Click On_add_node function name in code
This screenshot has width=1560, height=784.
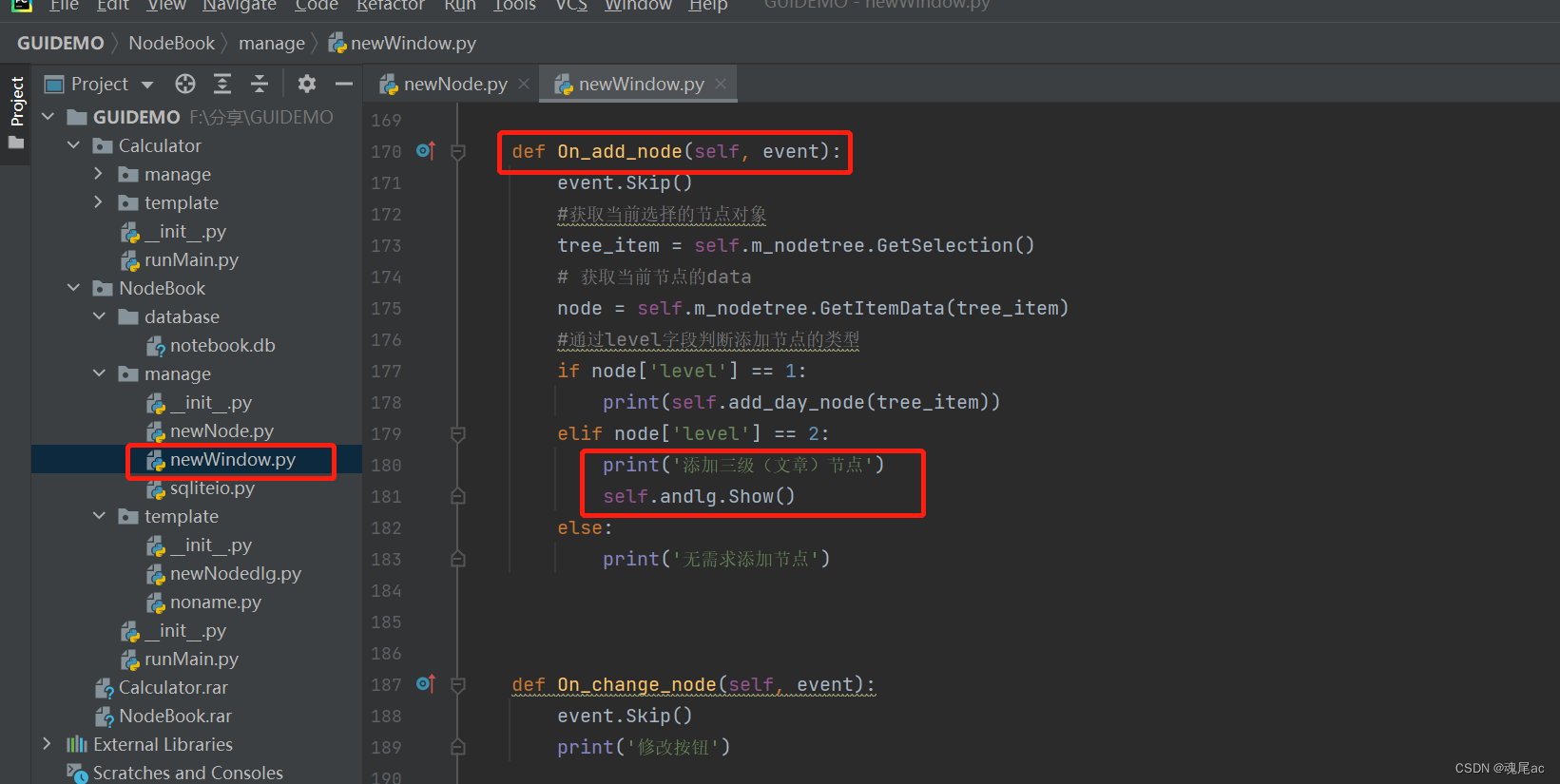click(x=620, y=151)
